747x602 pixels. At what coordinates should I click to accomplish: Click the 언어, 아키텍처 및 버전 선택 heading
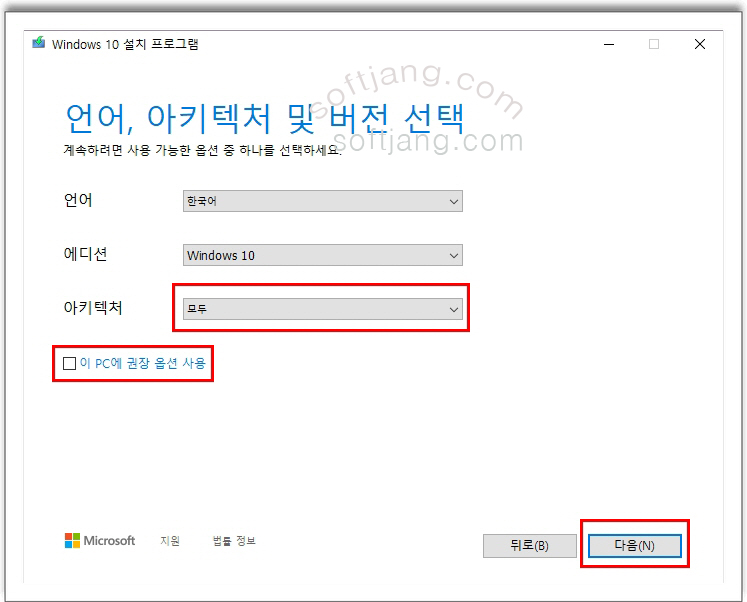pos(264,118)
